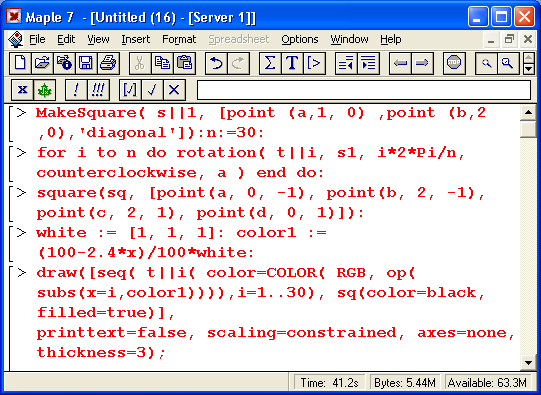Toggle Maple leaf input mode icon

(x=44, y=90)
